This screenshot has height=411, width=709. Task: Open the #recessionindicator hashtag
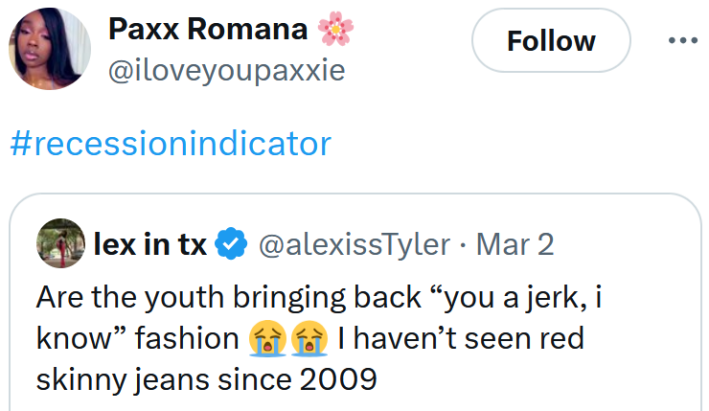tap(170, 144)
